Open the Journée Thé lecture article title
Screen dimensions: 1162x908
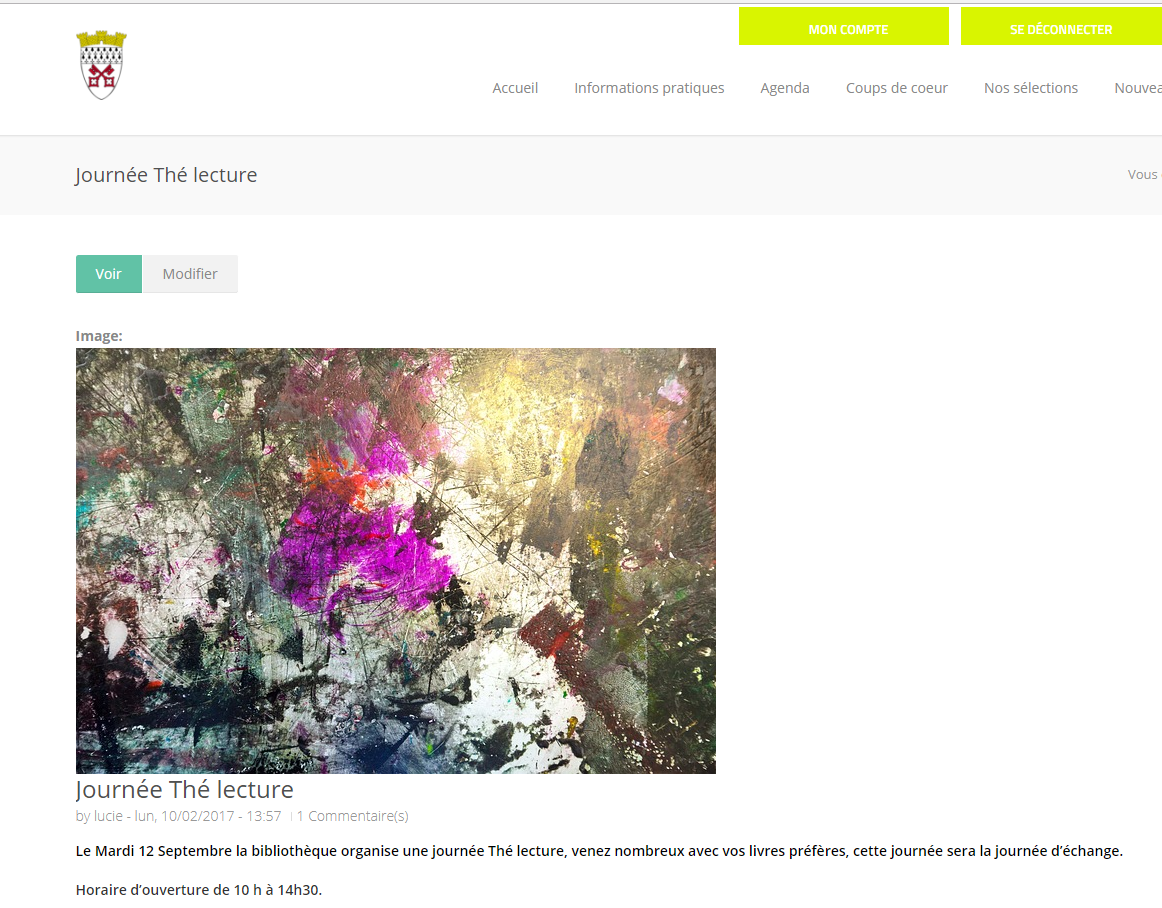(x=185, y=789)
